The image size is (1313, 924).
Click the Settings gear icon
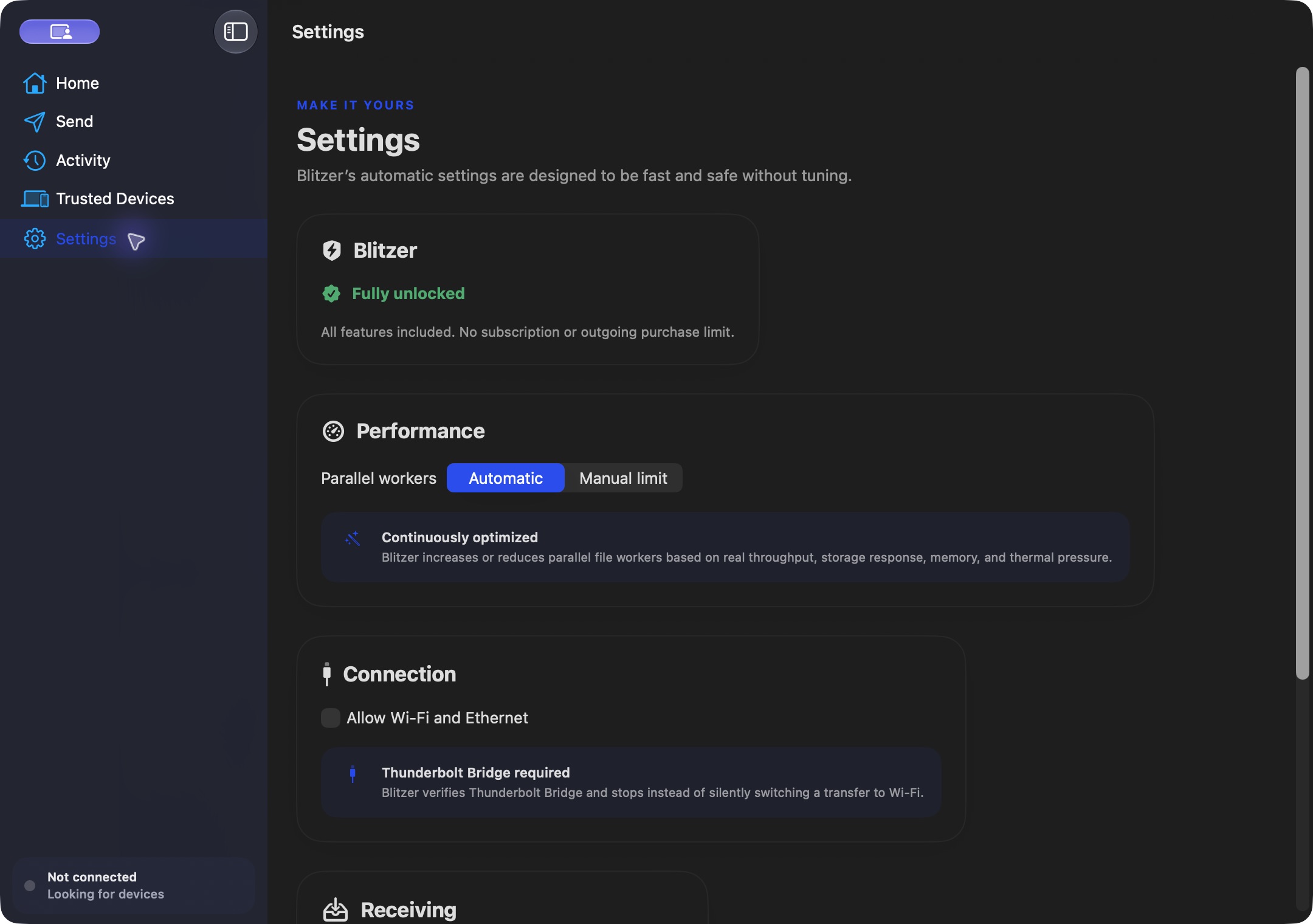[x=35, y=239]
